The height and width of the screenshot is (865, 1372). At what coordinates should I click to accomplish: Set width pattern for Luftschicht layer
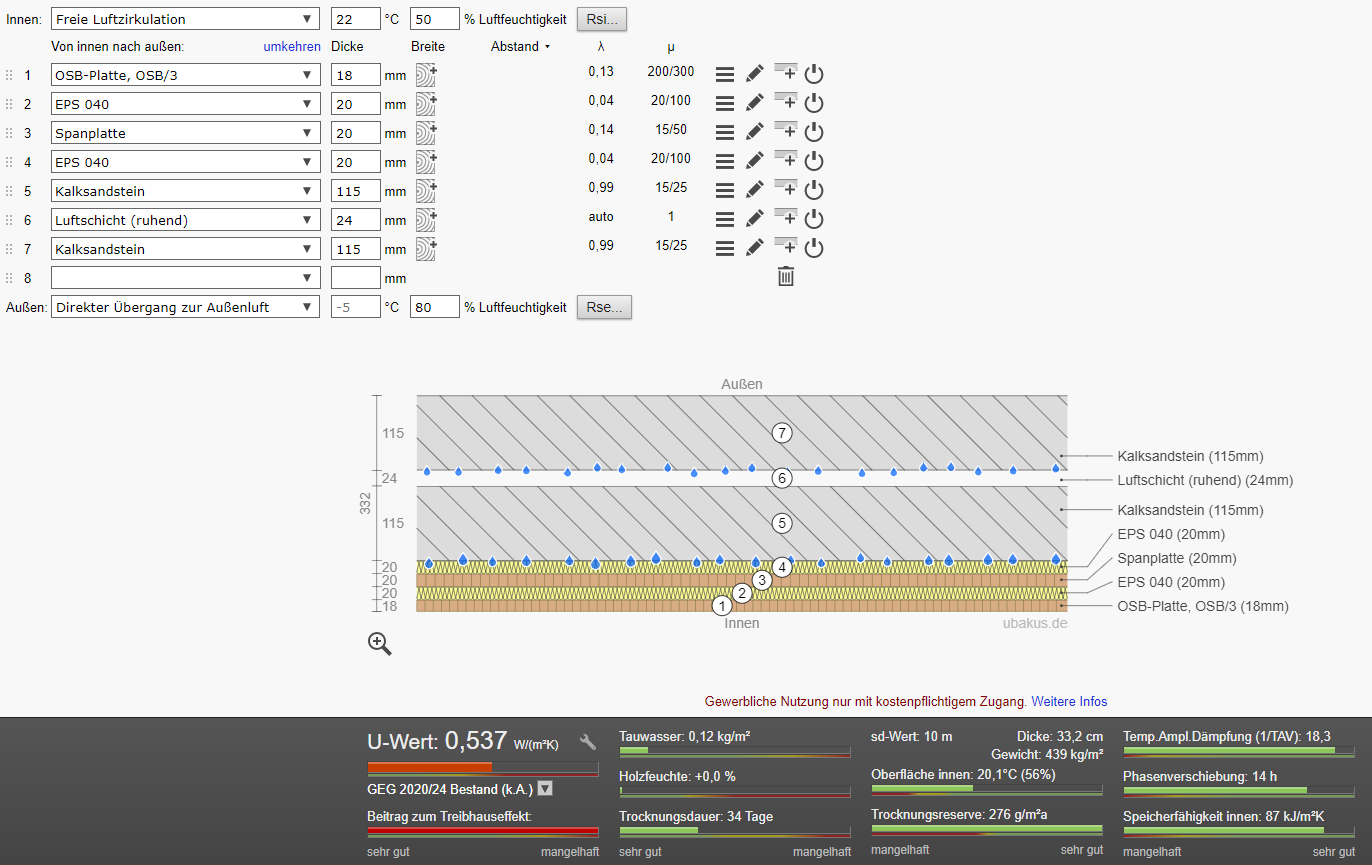coord(426,220)
